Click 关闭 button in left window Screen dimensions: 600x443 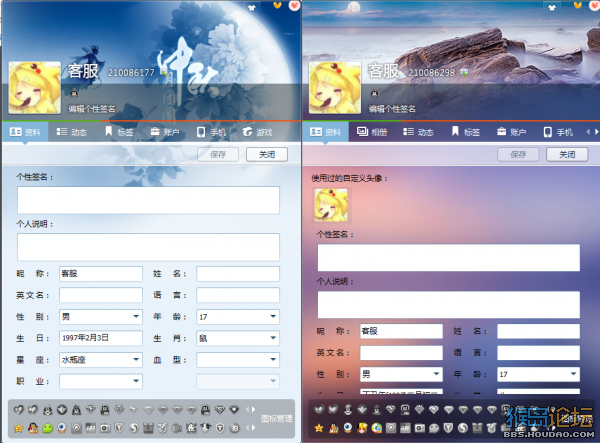tap(267, 155)
